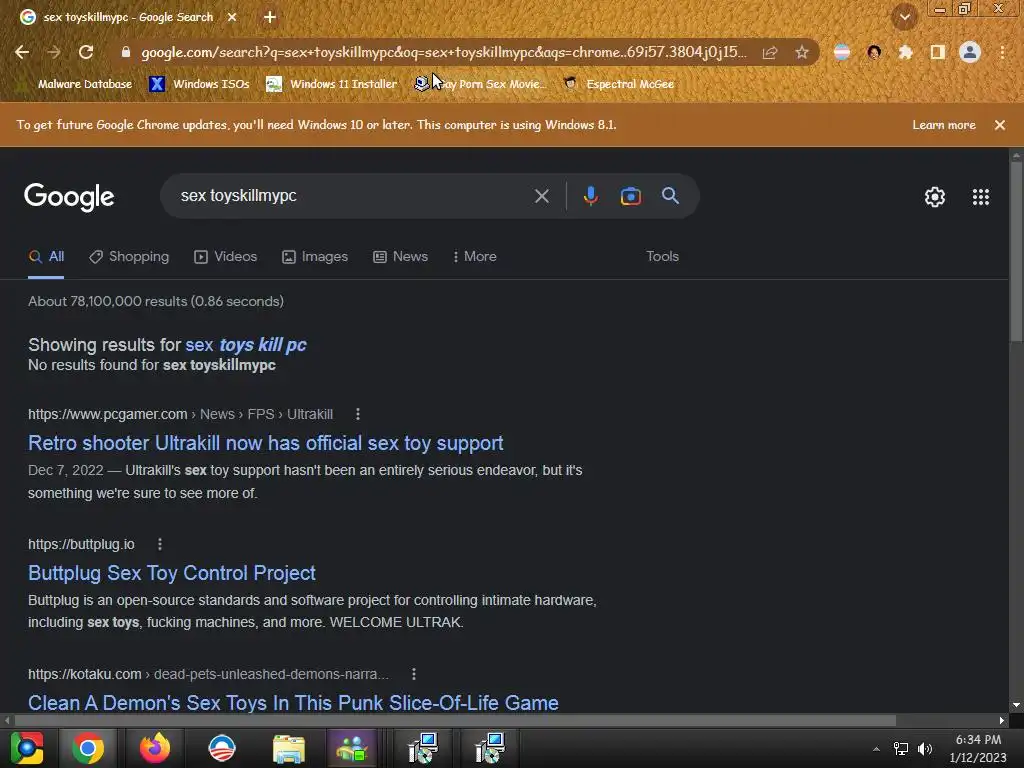Launch Firefox from the taskbar
This screenshot has height=768, width=1024.
coord(155,748)
